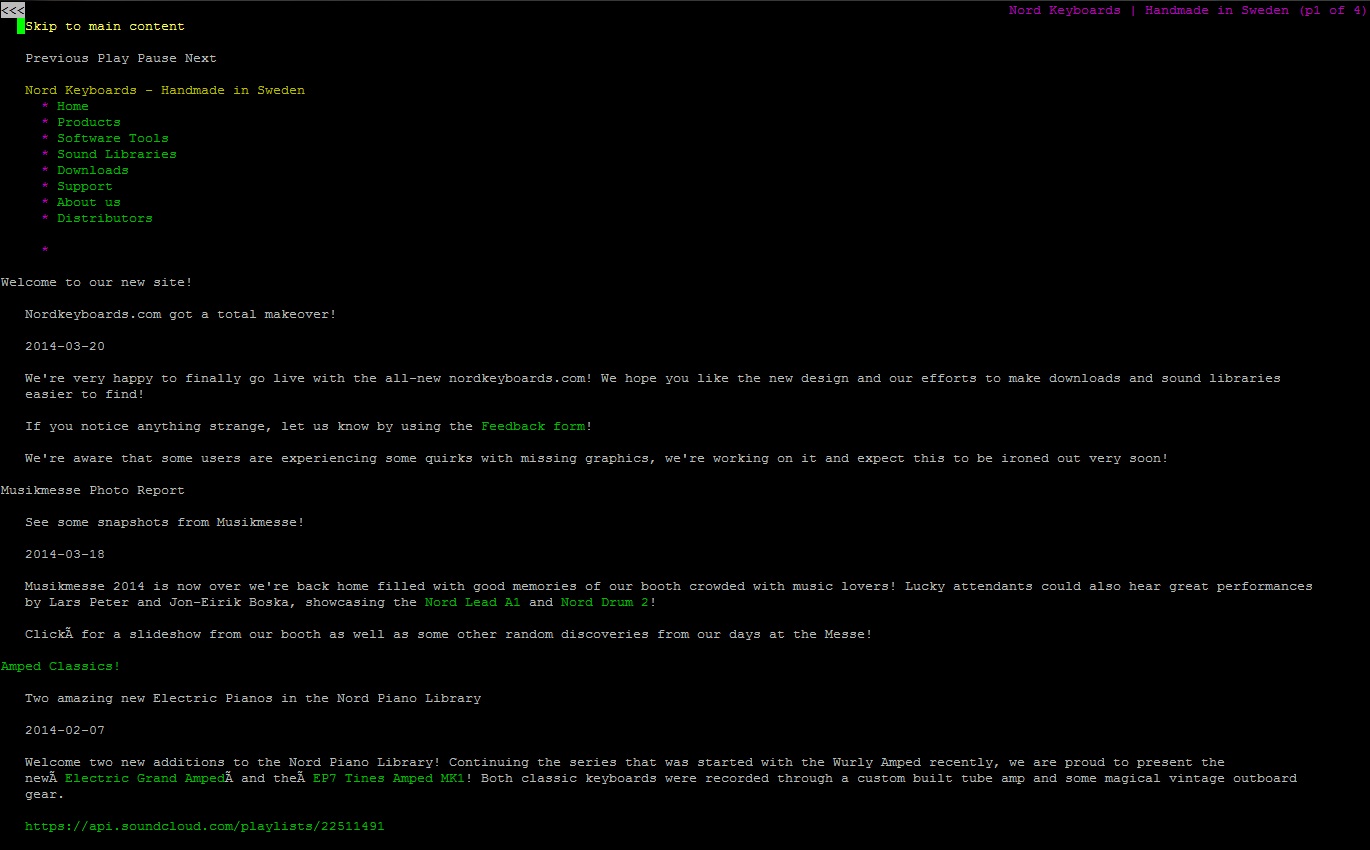Open the Amped Classics! heading link

tap(61, 666)
